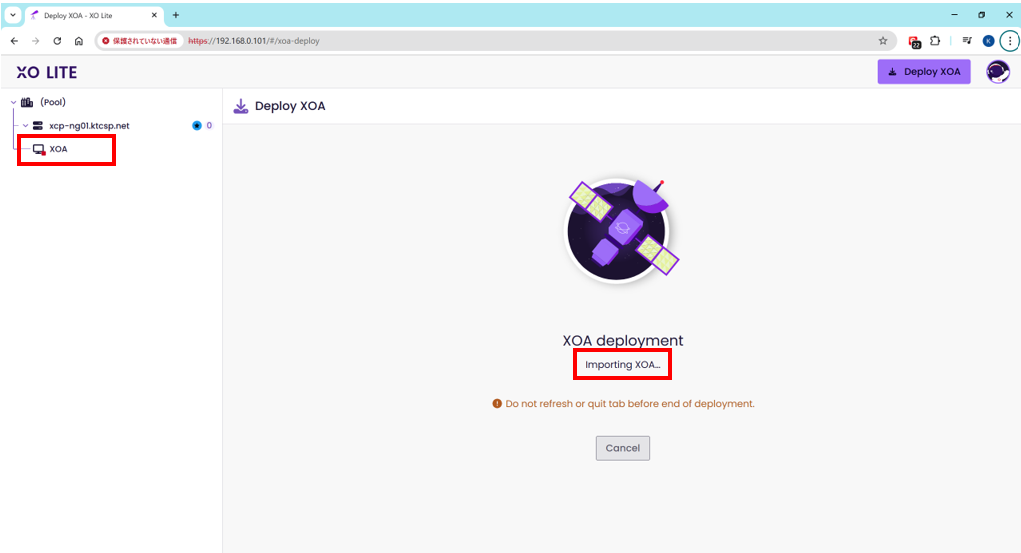This screenshot has height=553, width=1021.
Task: Select the Deploy XOA - XO Lite tab
Action: coord(90,15)
